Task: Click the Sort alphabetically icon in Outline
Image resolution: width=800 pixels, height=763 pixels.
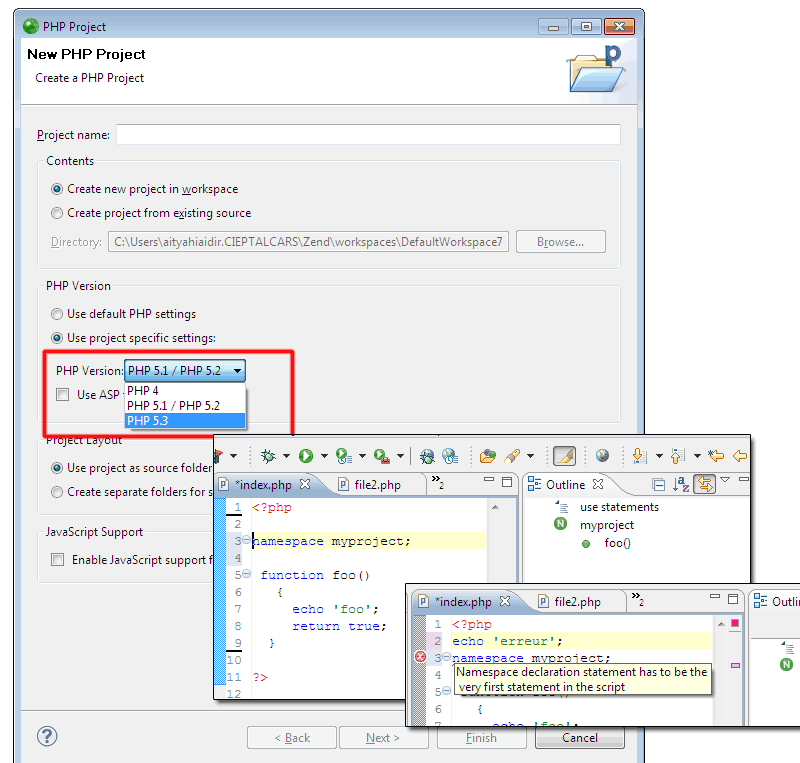Action: 681,484
